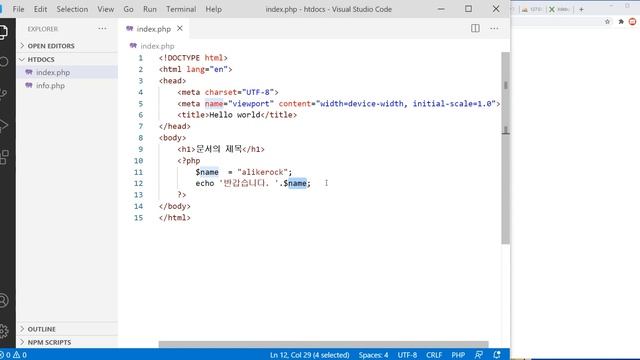Screen dimensions: 640x360
Task: Open the Explorer view in activity bar
Action: 3,32
